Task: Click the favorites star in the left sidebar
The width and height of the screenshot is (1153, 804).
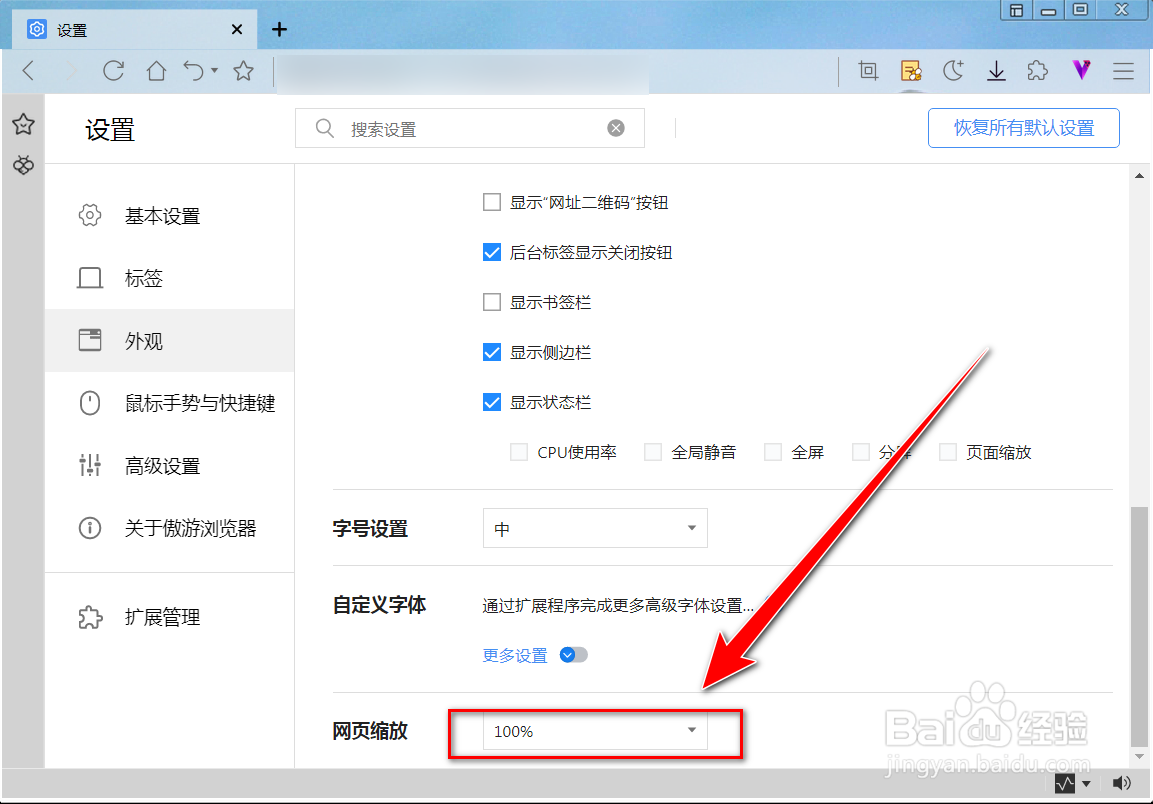Action: click(x=23, y=124)
